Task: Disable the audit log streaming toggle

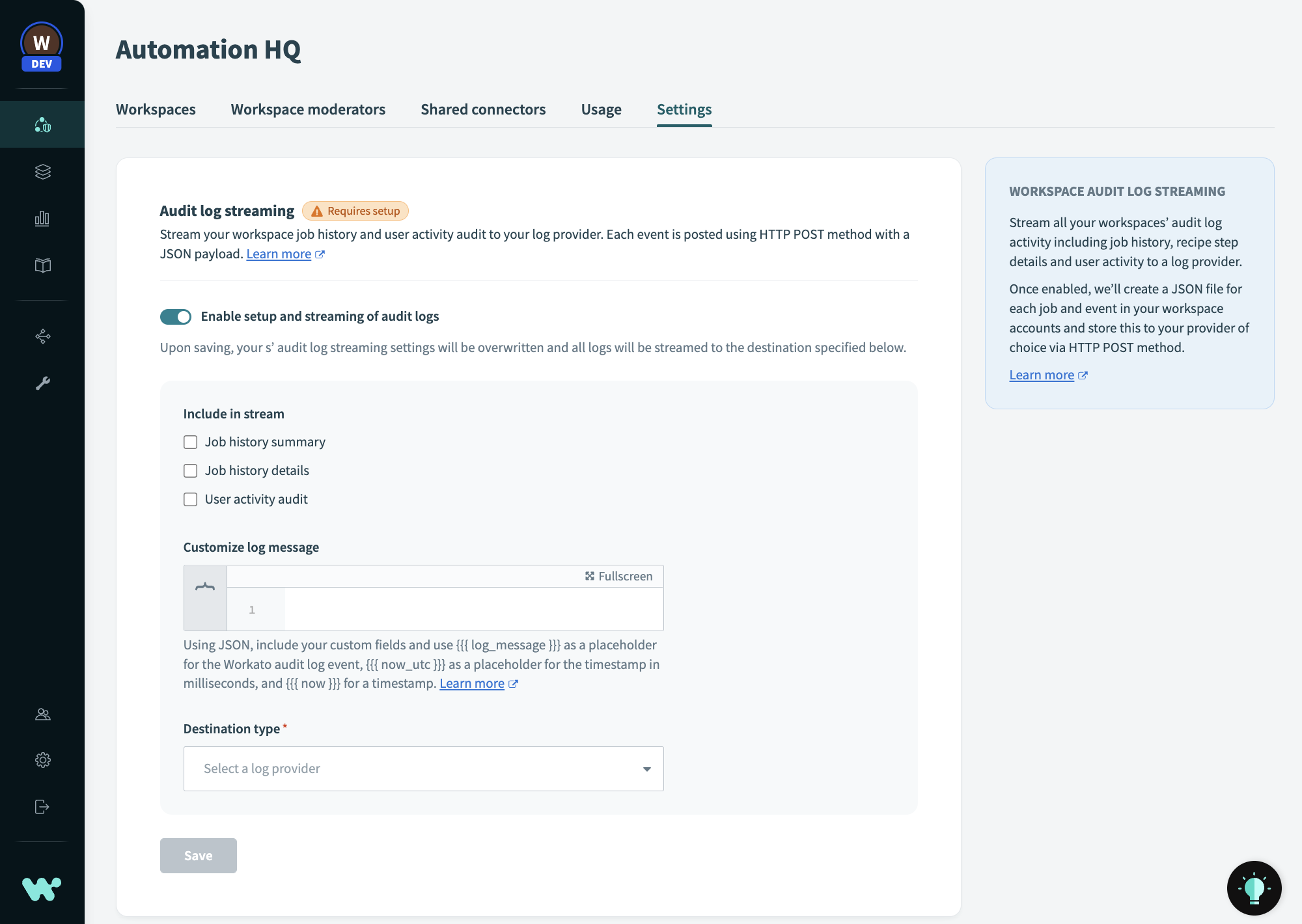Action: (x=176, y=317)
